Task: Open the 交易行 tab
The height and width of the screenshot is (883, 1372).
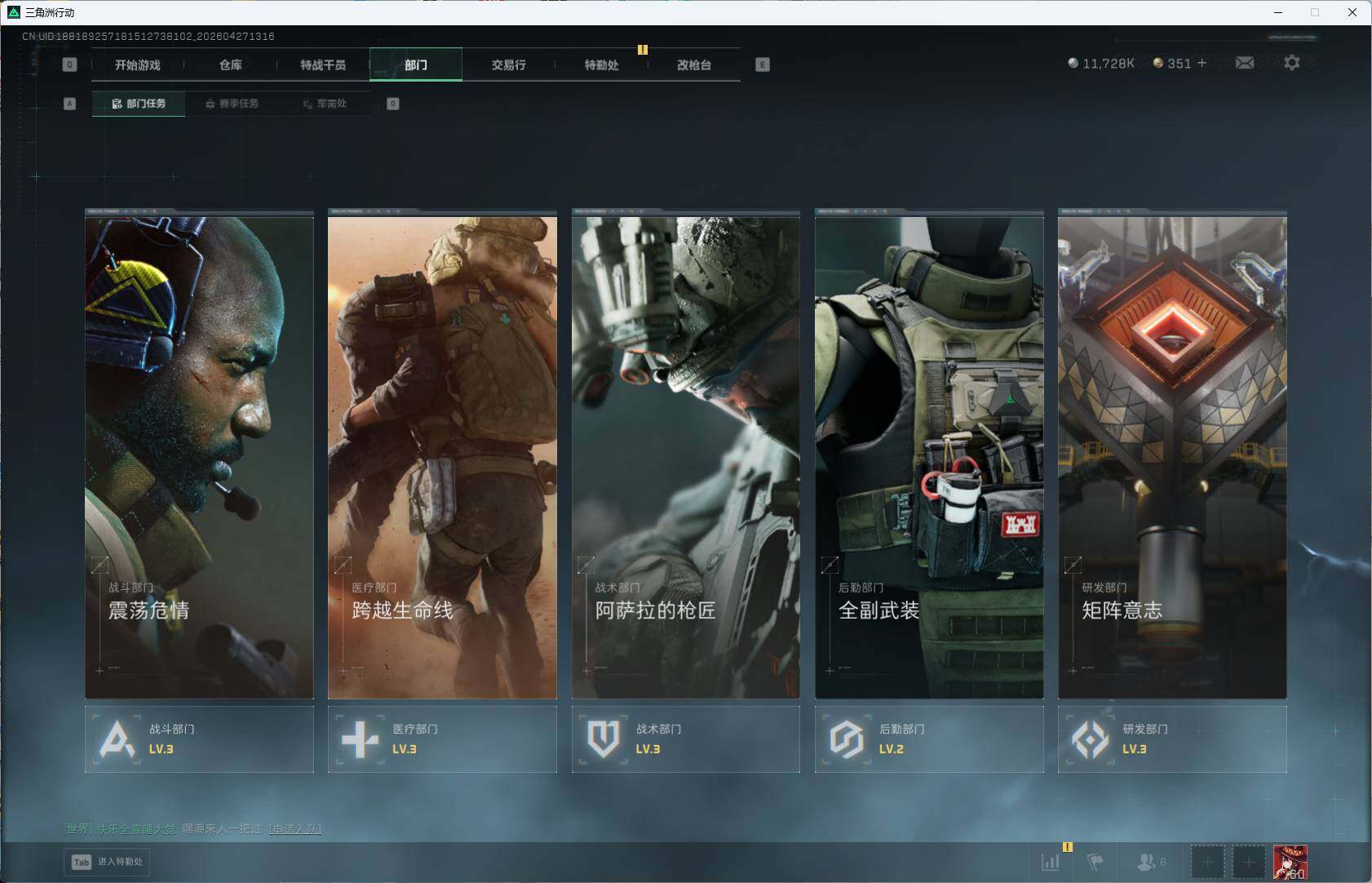Action: [x=508, y=64]
